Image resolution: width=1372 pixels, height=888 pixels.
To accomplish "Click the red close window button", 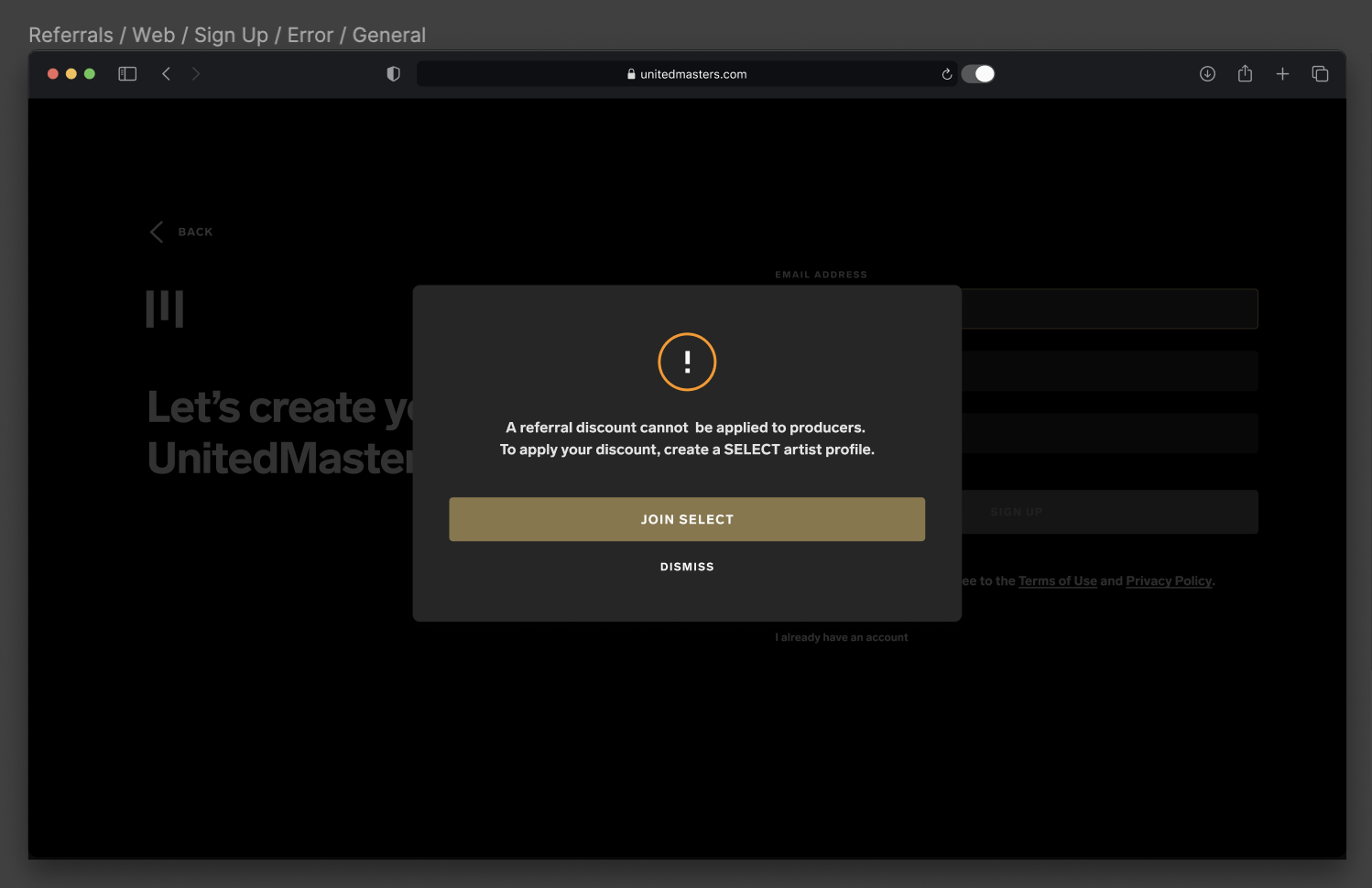I will [53, 74].
